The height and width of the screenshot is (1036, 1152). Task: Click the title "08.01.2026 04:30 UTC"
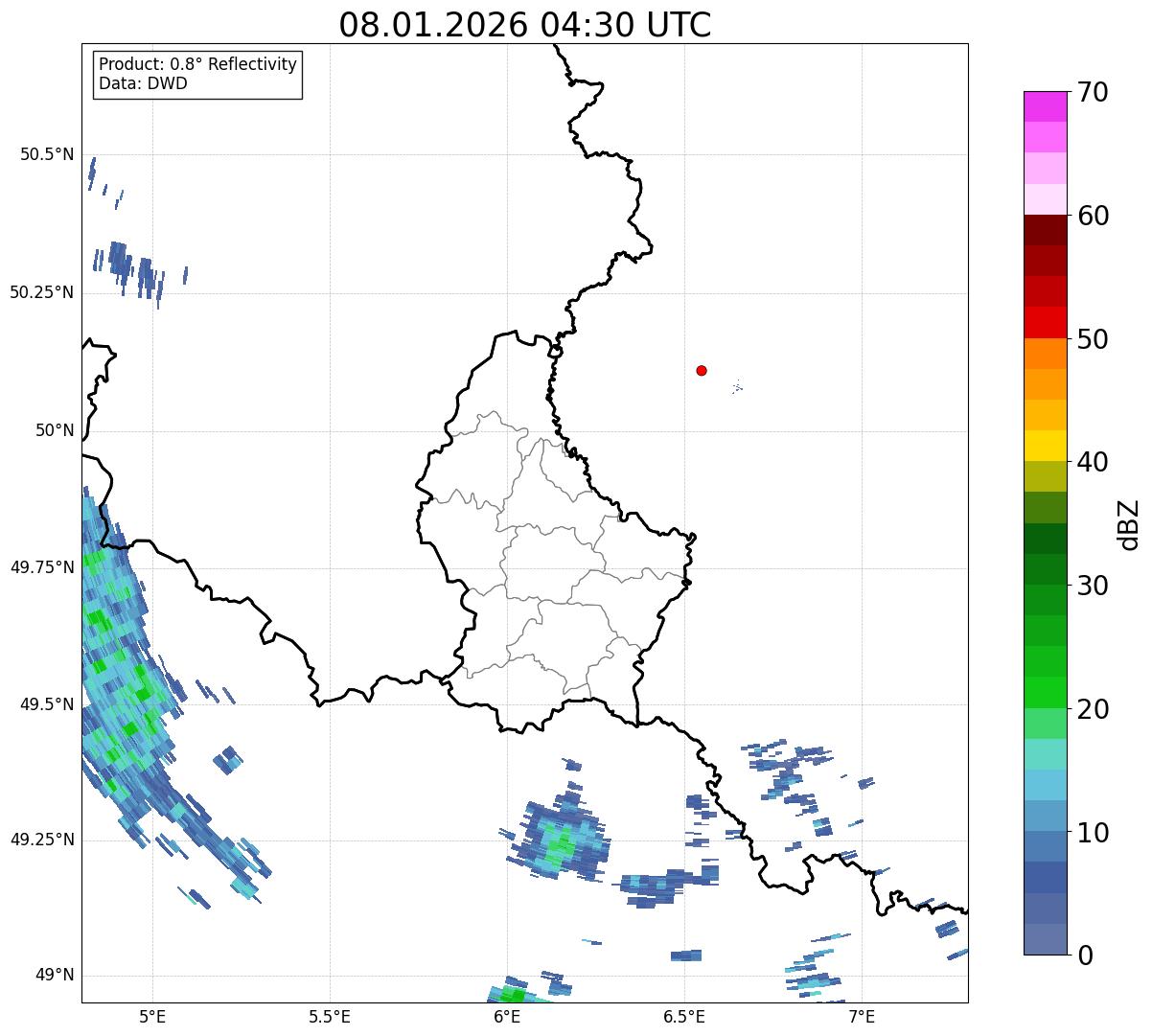point(525,25)
